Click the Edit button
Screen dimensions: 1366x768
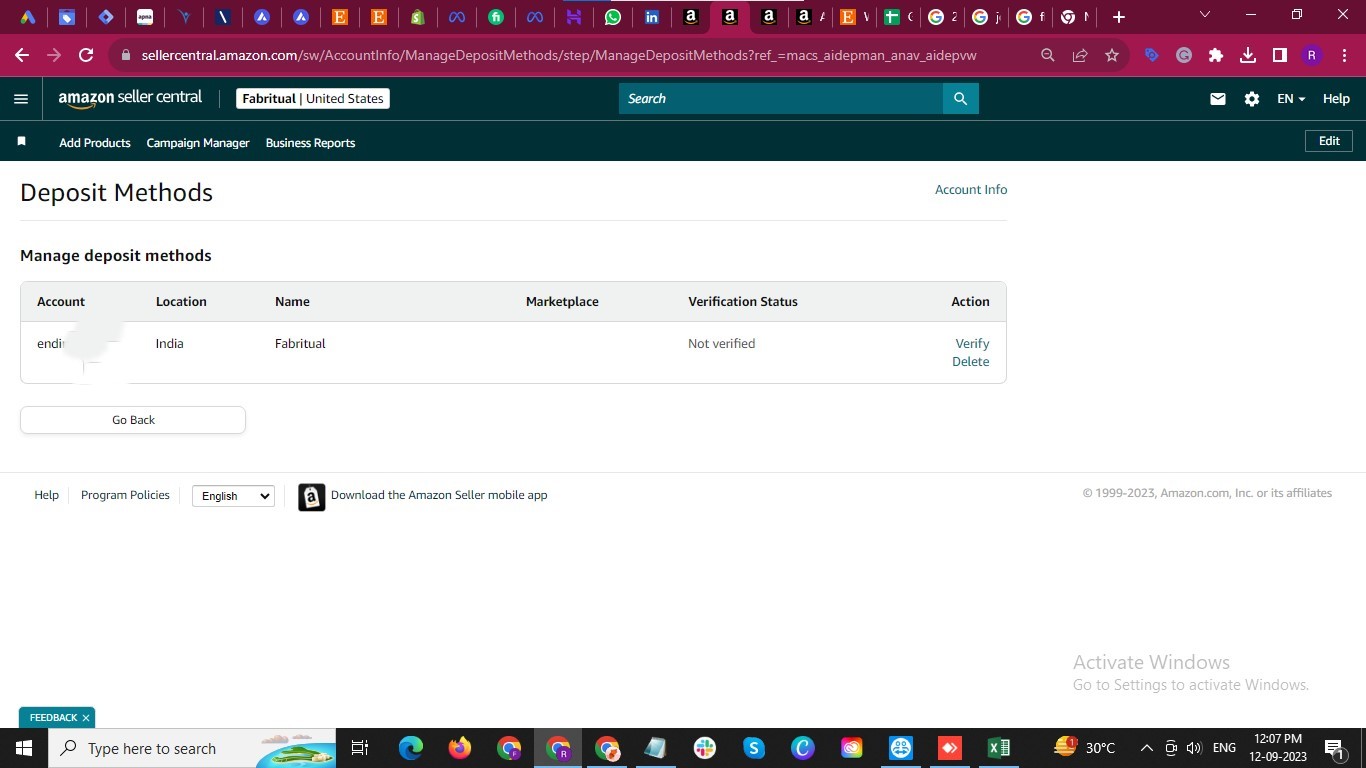tap(1329, 141)
